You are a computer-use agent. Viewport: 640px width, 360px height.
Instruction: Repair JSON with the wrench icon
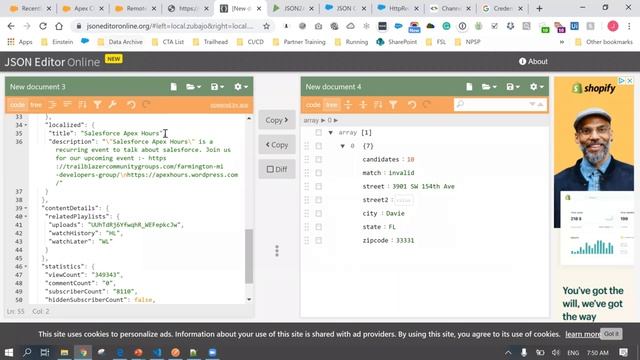tap(113, 105)
